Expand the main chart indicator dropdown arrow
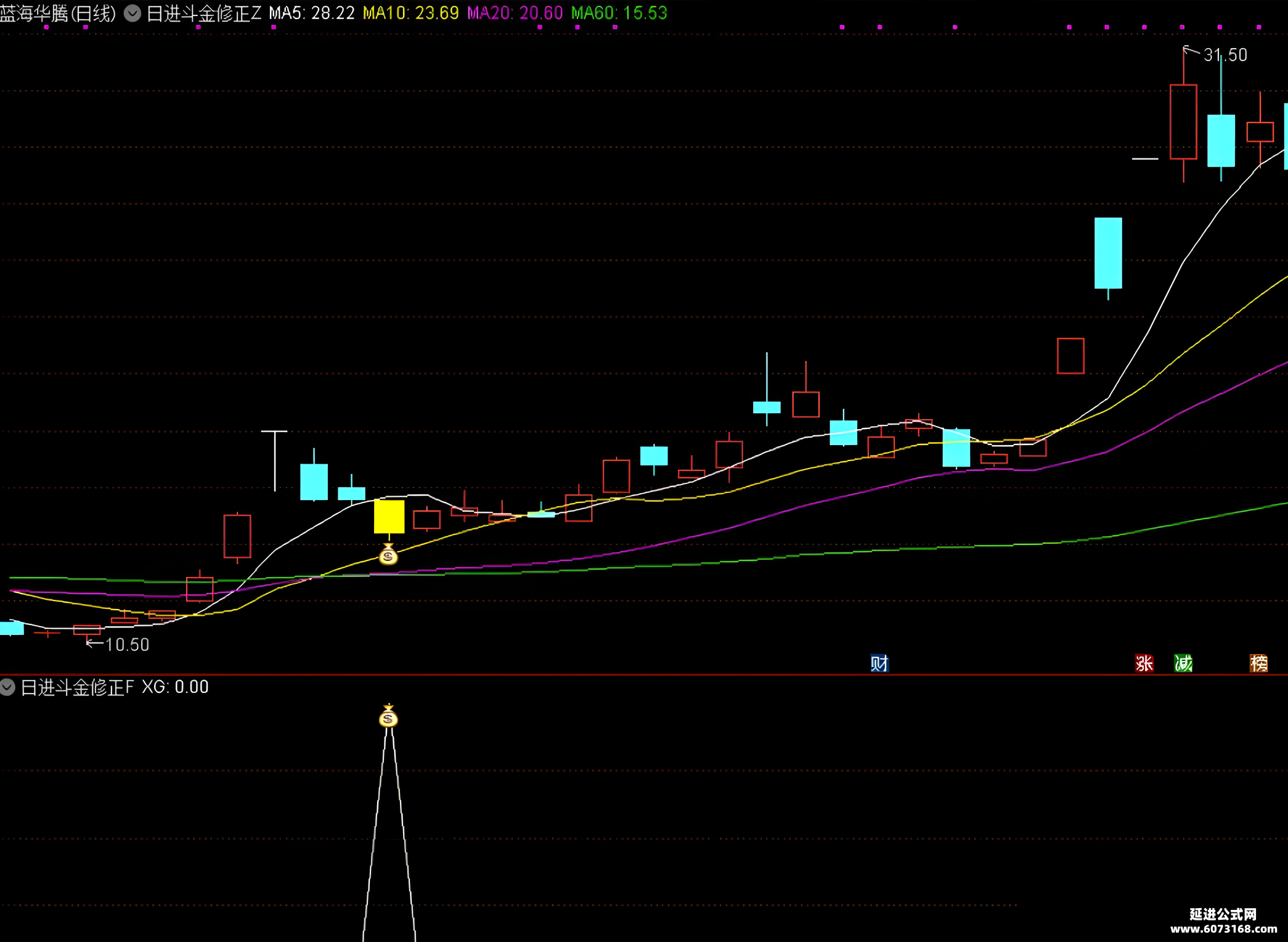This screenshot has height=942, width=1288. pos(132,13)
